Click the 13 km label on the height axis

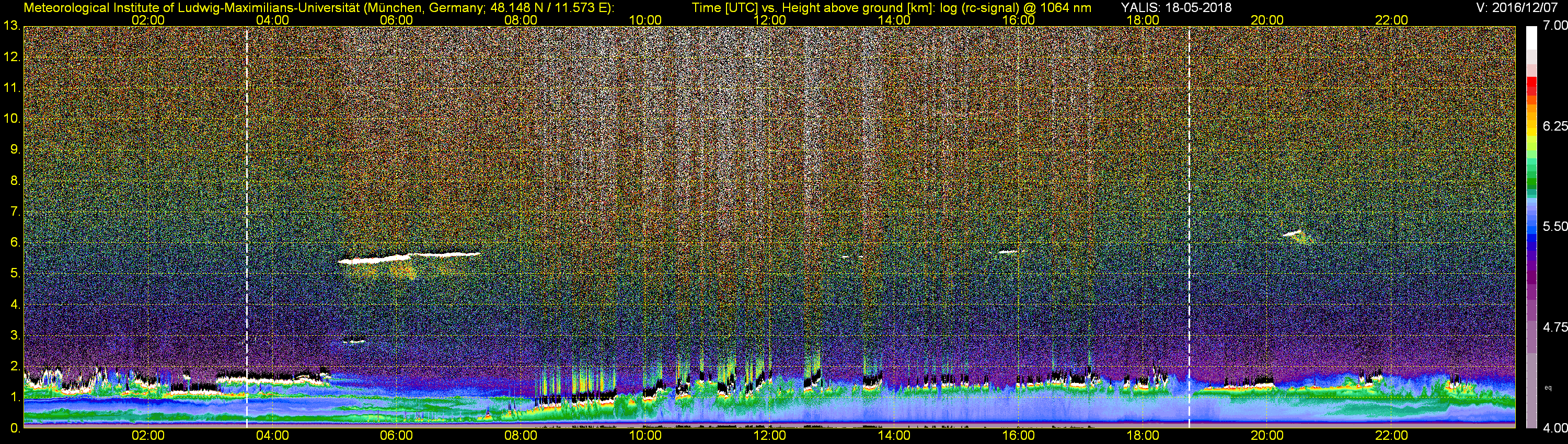click(11, 26)
